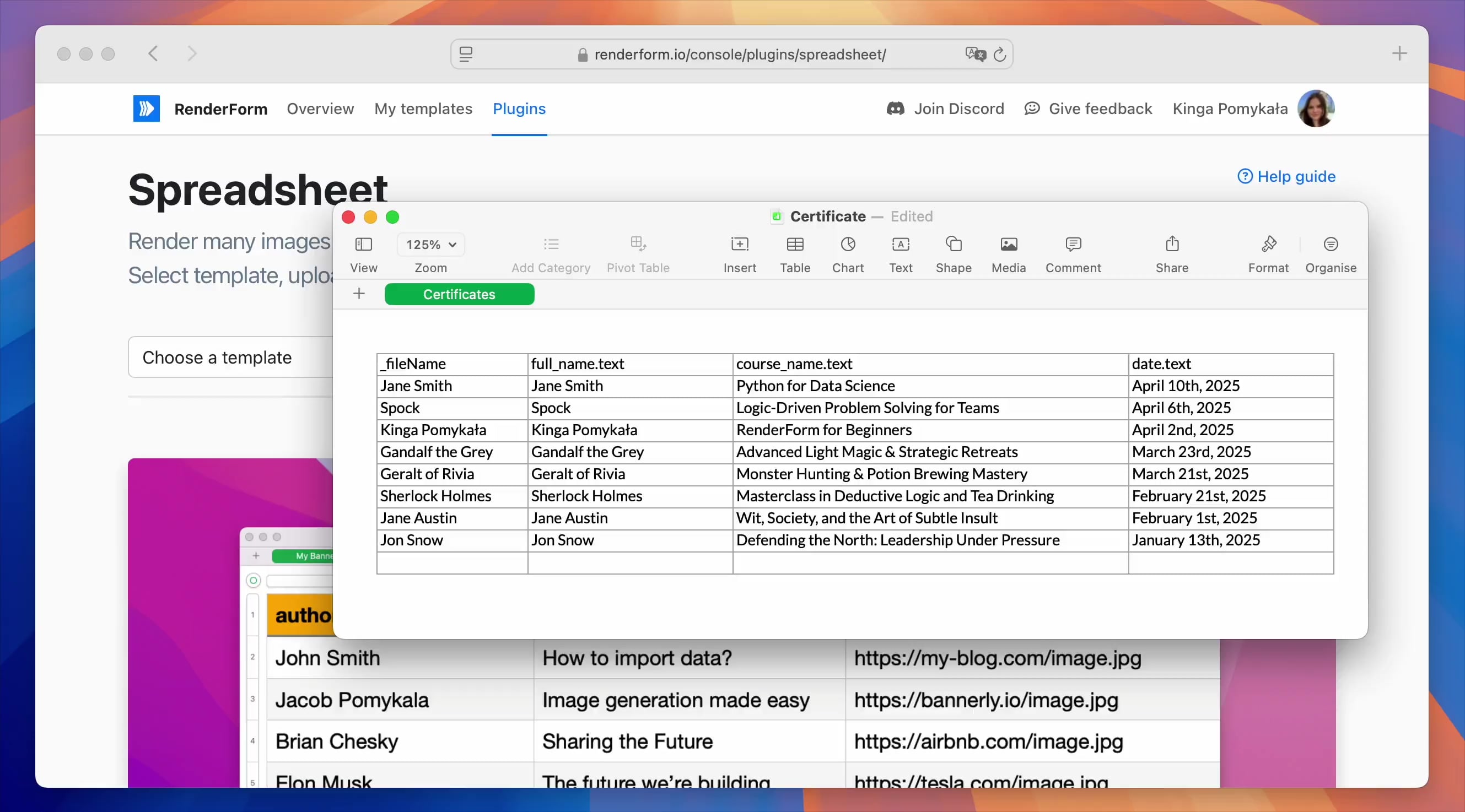
Task: Click the Text box toolbar icon
Action: [x=900, y=245]
